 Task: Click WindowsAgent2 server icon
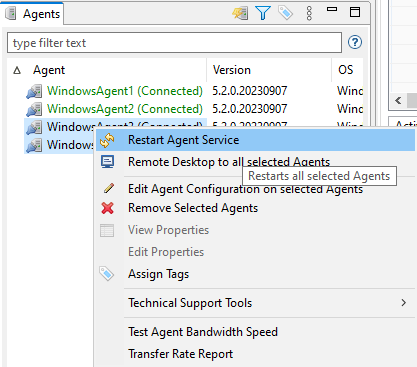[34, 109]
